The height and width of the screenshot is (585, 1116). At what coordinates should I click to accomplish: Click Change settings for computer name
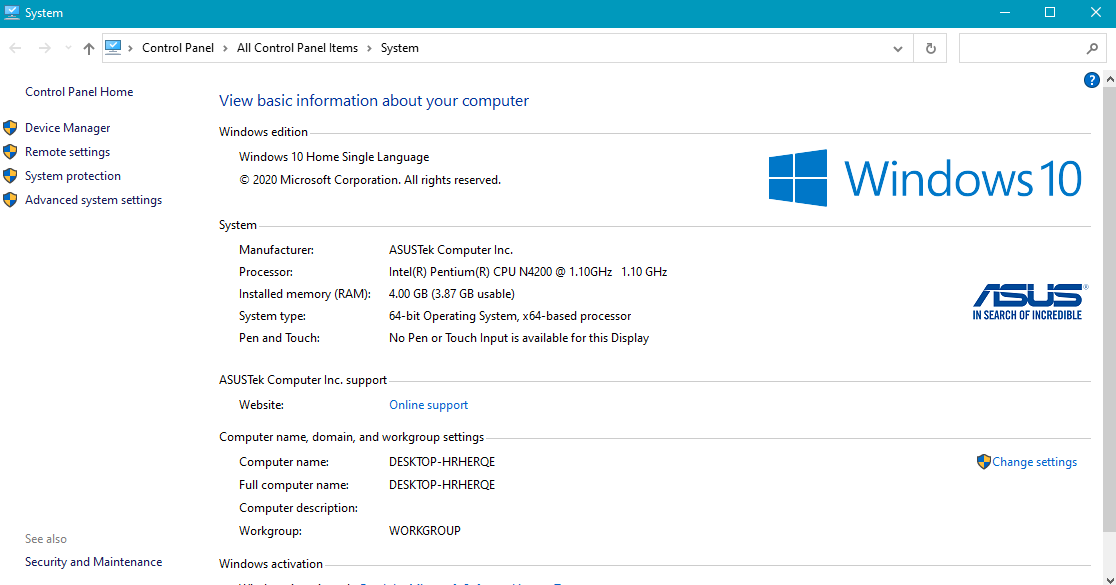1034,462
